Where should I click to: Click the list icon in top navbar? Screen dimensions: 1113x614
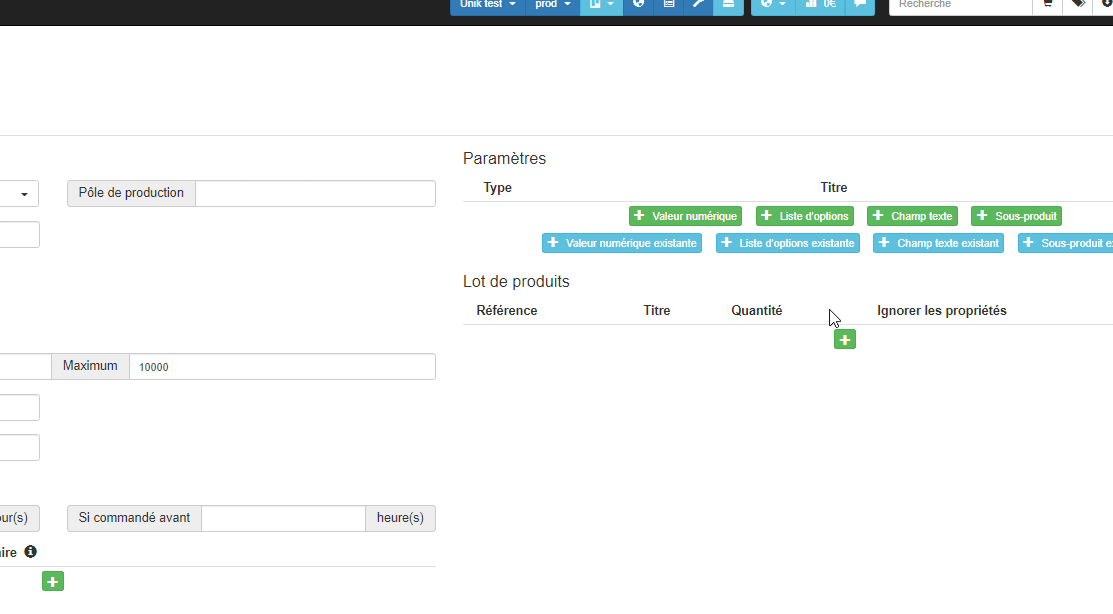point(668,5)
